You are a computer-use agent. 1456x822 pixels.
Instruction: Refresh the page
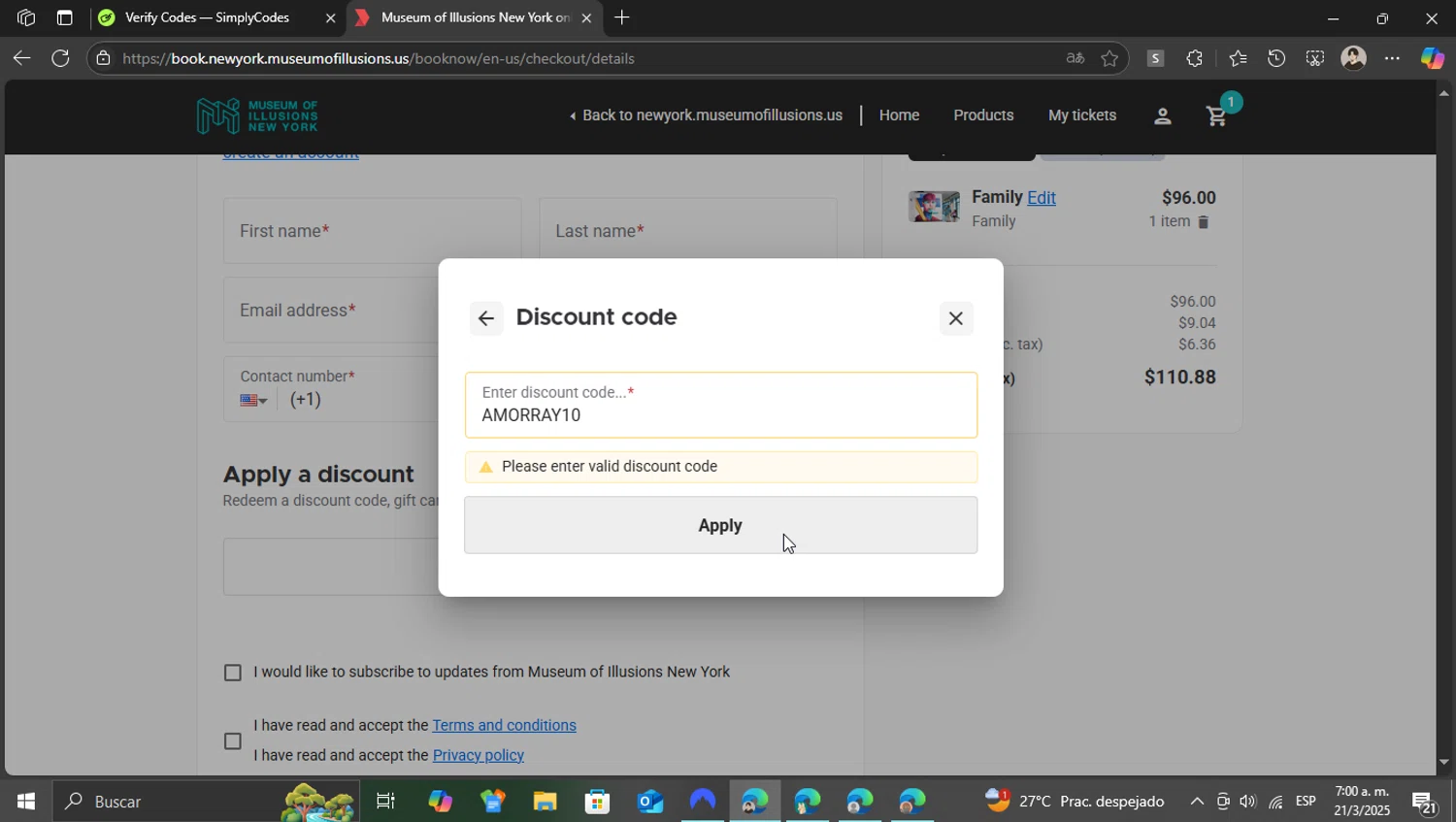(x=60, y=58)
